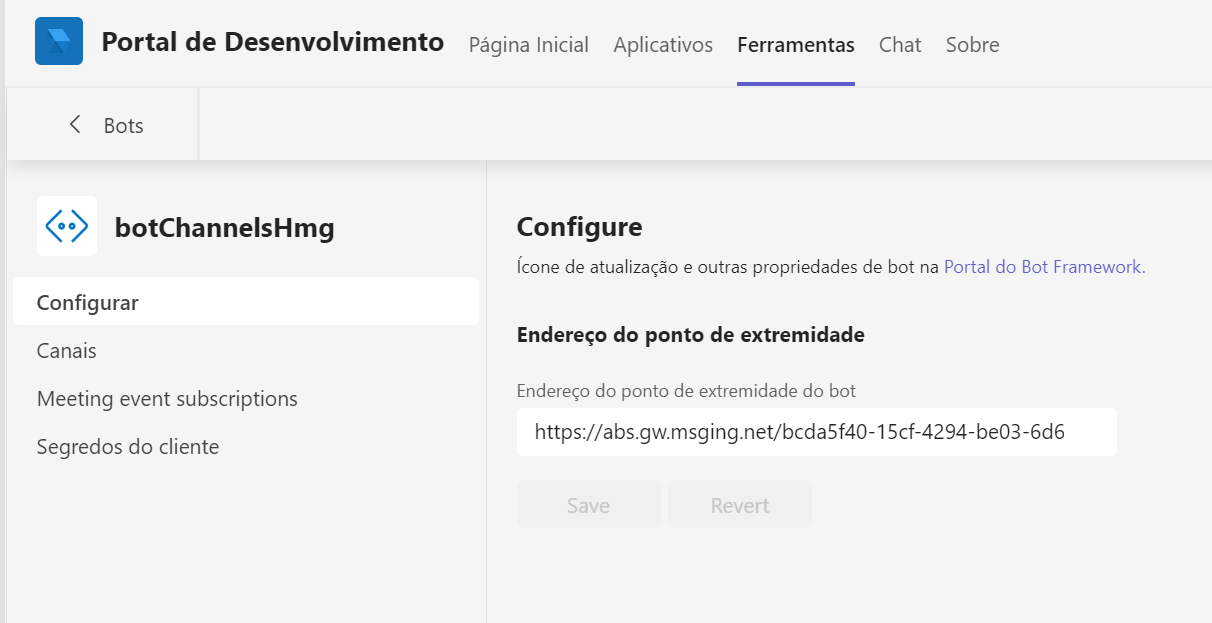Image resolution: width=1212 pixels, height=623 pixels.
Task: Switch to the Aplicativos tab
Action: [x=663, y=45]
